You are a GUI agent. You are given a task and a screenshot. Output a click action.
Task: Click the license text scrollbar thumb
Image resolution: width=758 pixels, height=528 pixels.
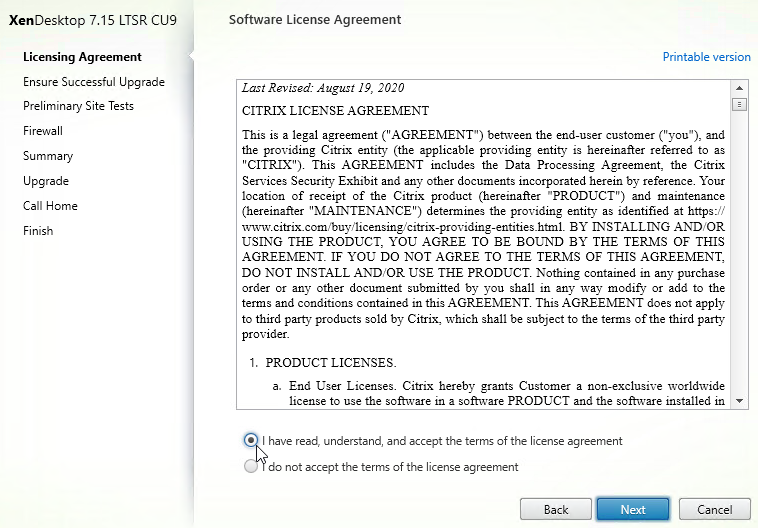click(x=739, y=104)
